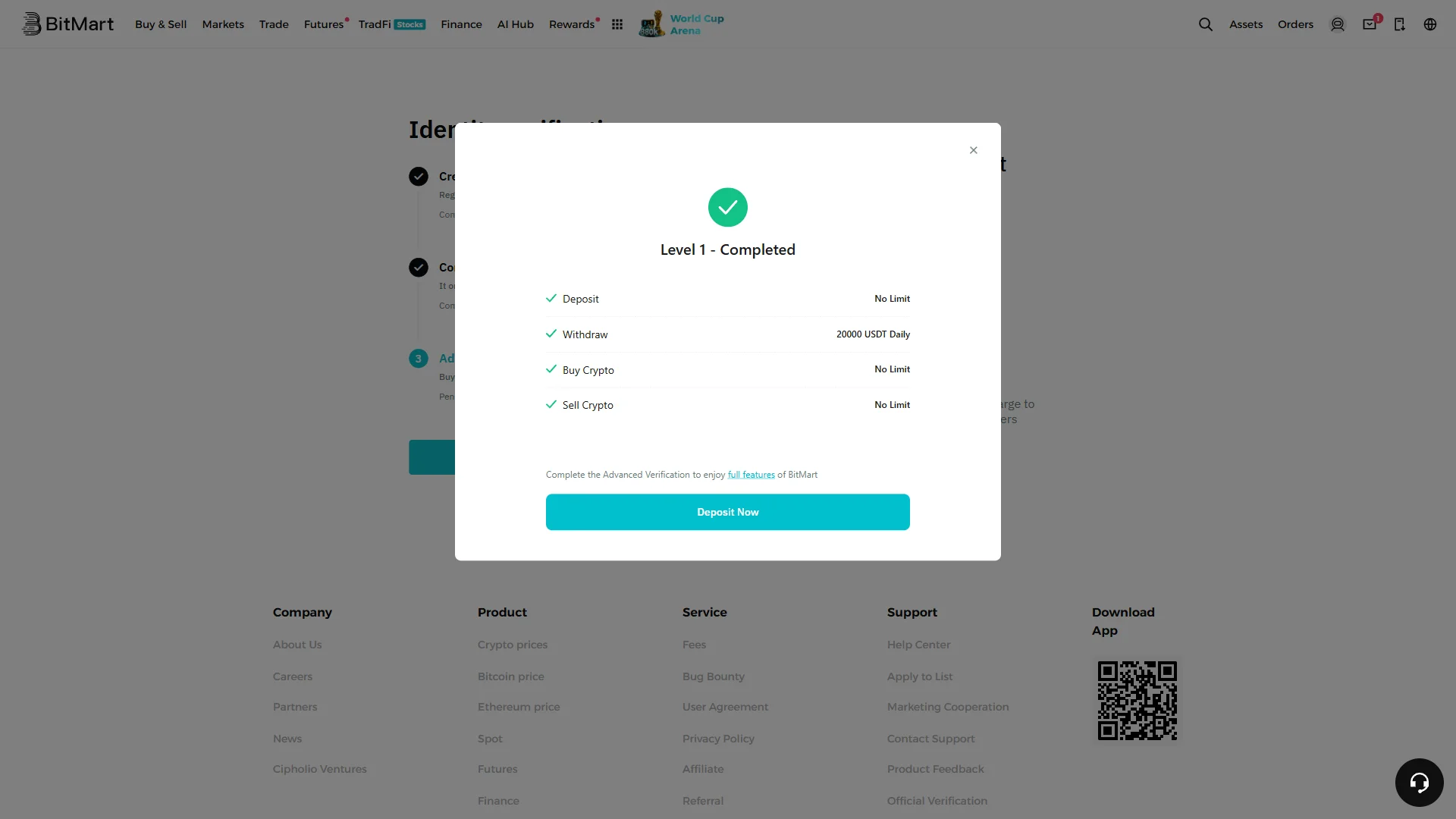Open Bug Bounty footer link

(714, 676)
